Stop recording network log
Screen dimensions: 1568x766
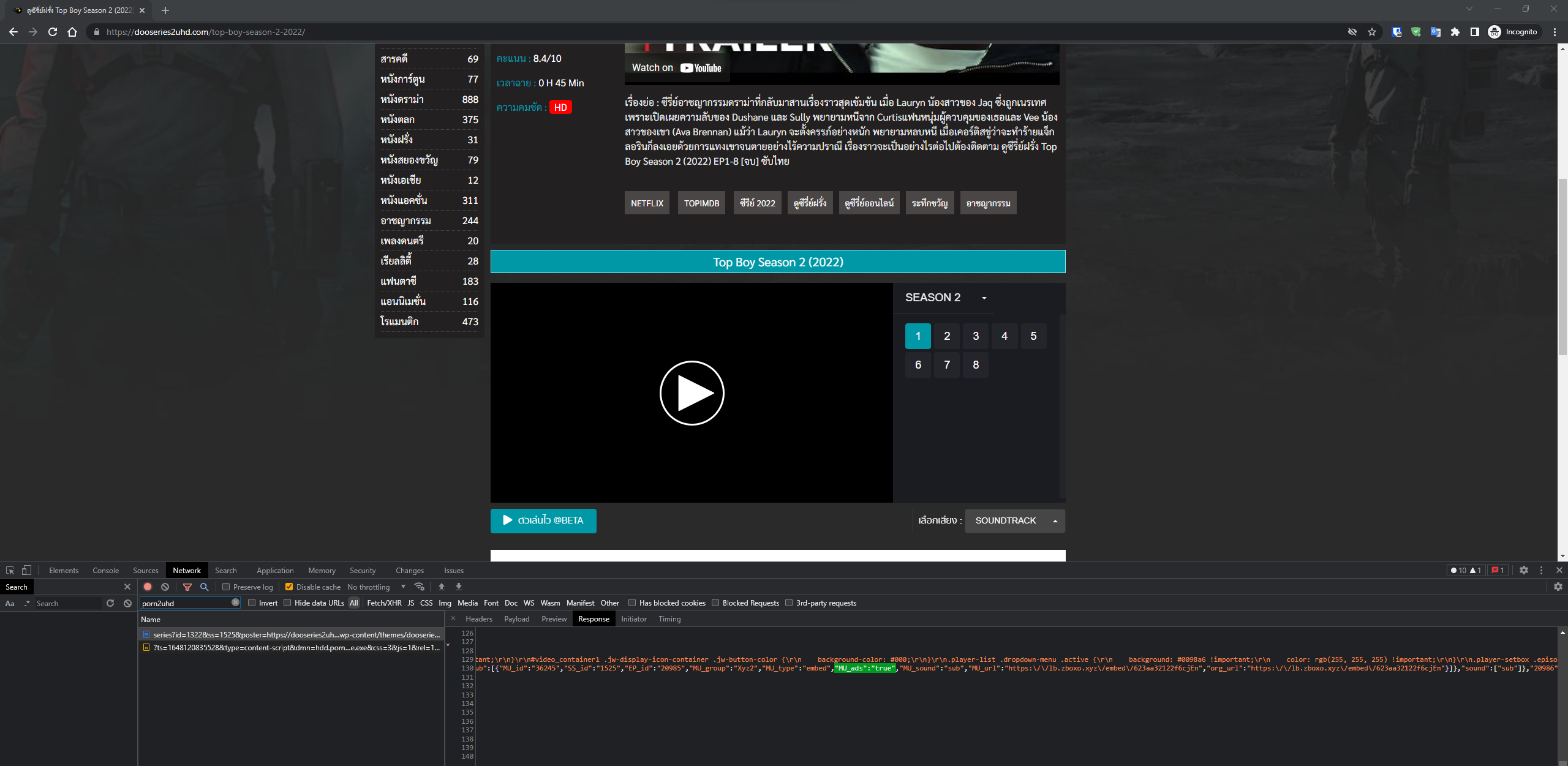tap(147, 587)
